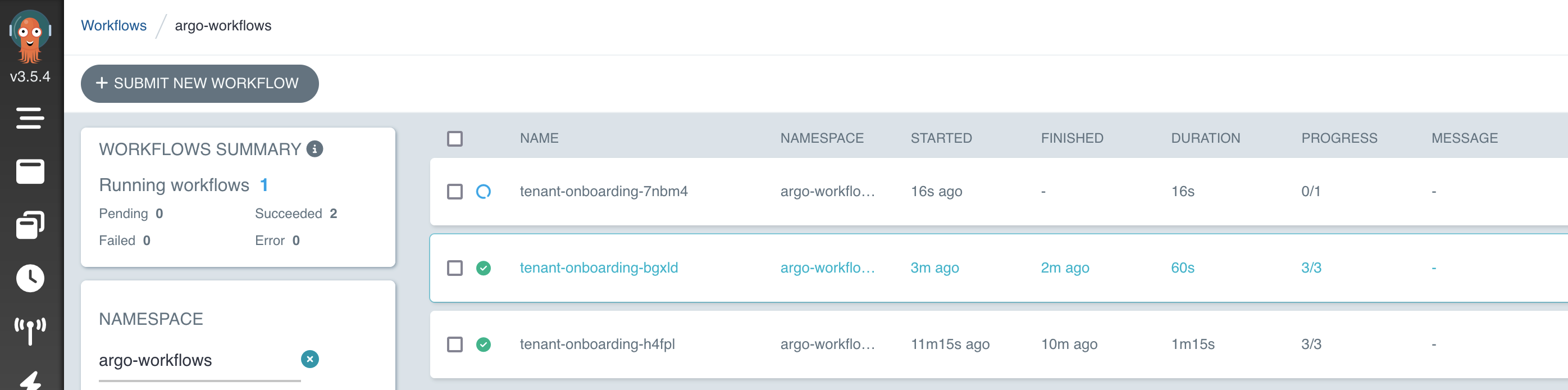Click namespace cell in tenant-onboarding-bgxld row
This screenshot has height=390, width=1568.
[827, 268]
